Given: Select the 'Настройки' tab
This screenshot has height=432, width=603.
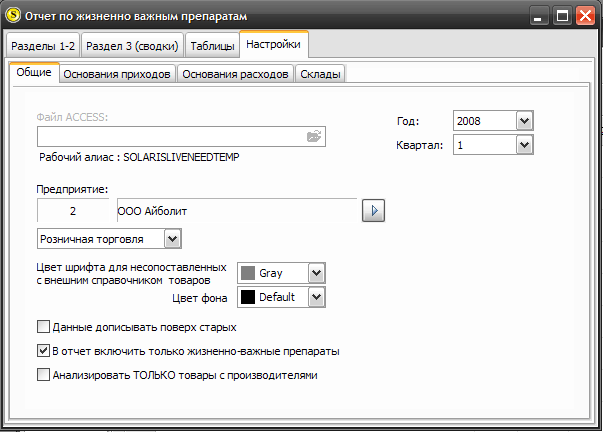Looking at the screenshot, I should coord(273,45).
